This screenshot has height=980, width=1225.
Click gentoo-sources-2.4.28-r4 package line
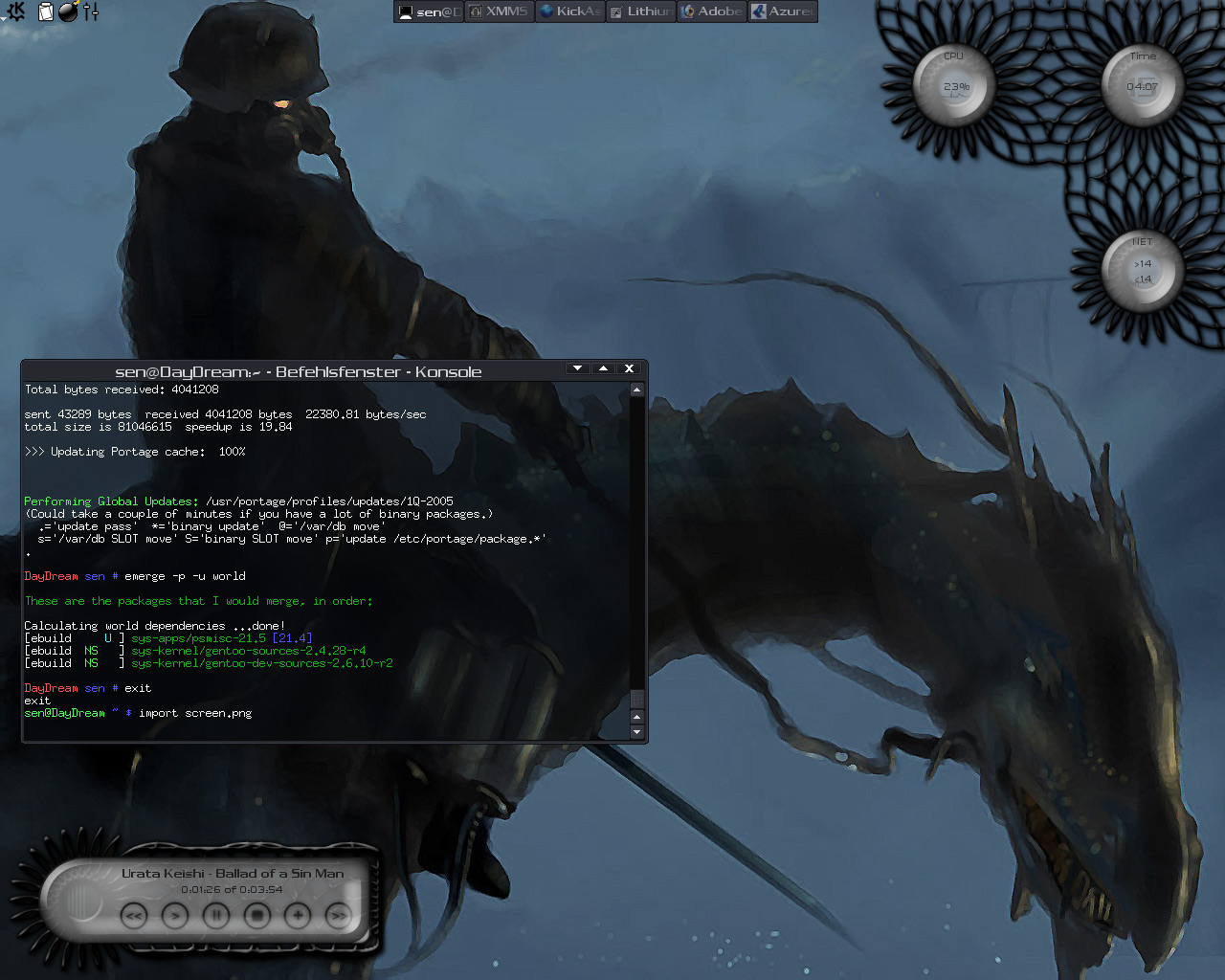pos(195,651)
